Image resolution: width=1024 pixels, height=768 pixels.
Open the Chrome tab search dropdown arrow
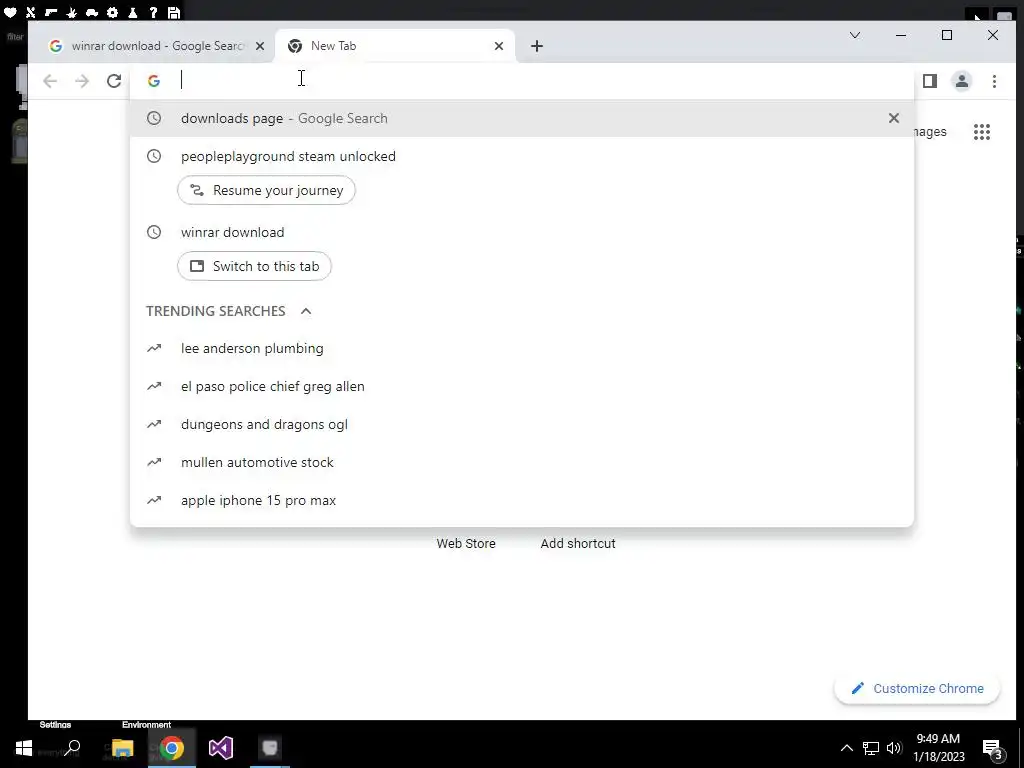tap(855, 35)
